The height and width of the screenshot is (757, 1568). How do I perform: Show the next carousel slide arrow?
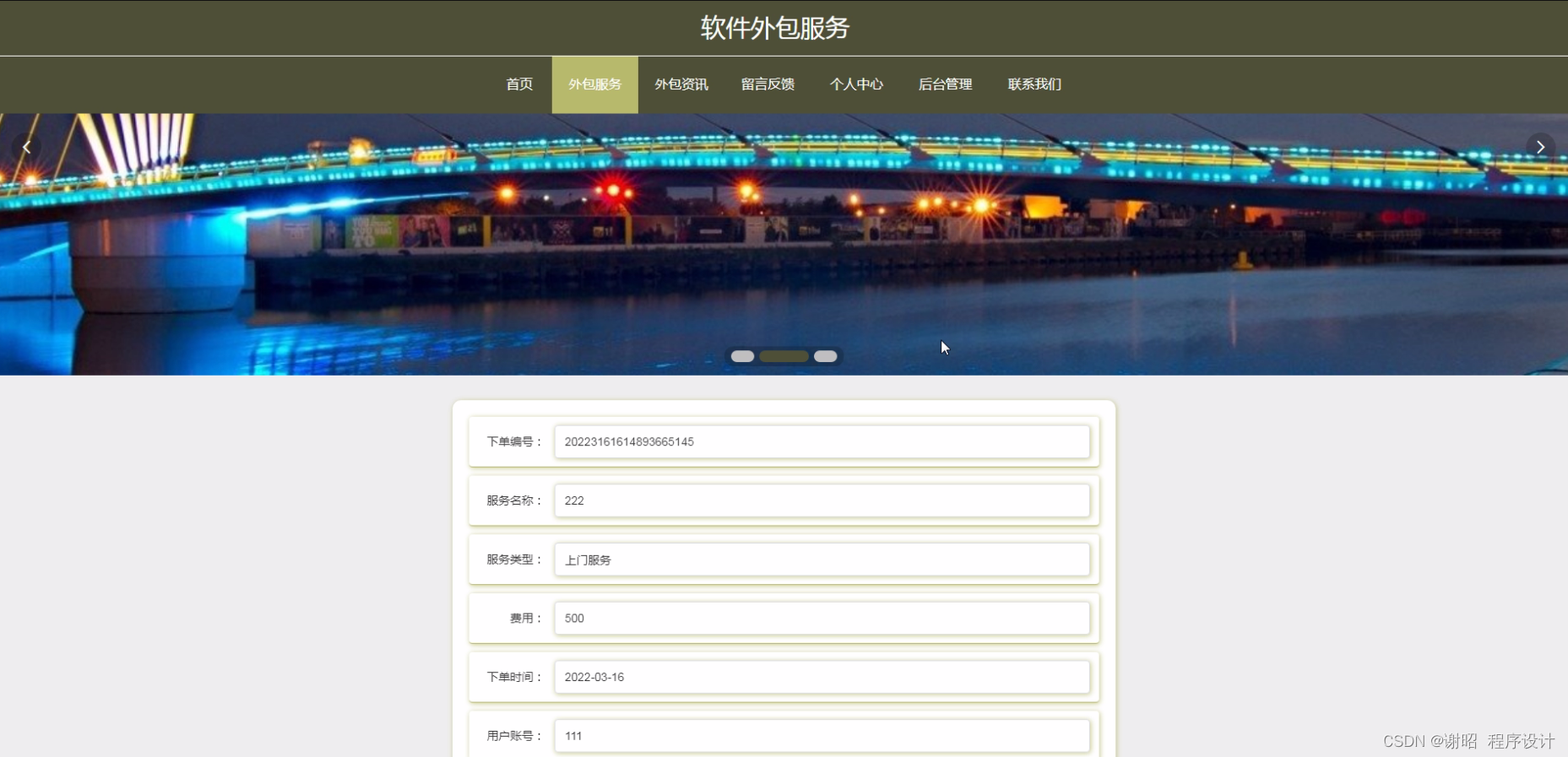tap(1540, 147)
